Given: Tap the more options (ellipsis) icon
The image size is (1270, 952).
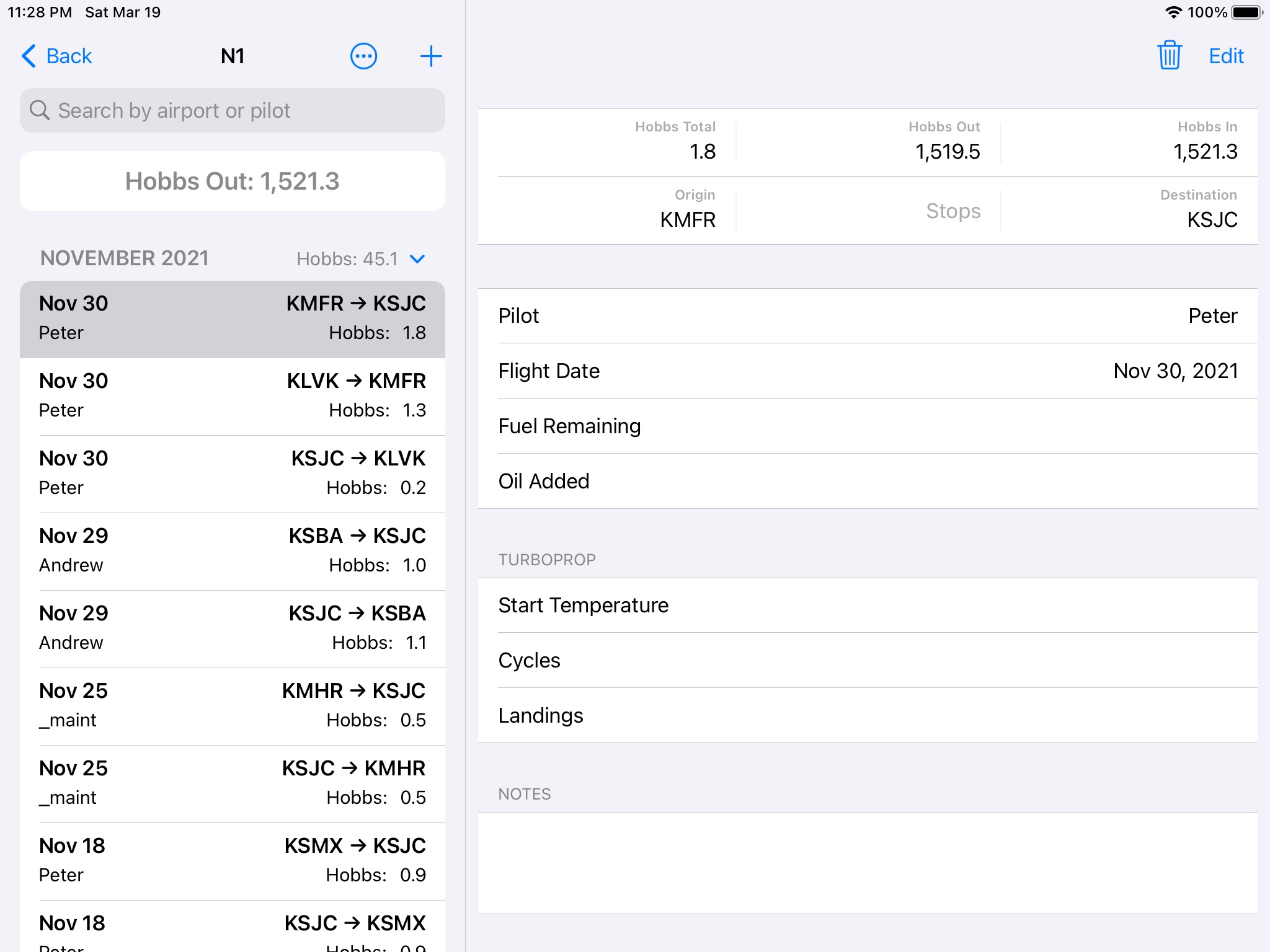Looking at the screenshot, I should pyautogui.click(x=363, y=56).
